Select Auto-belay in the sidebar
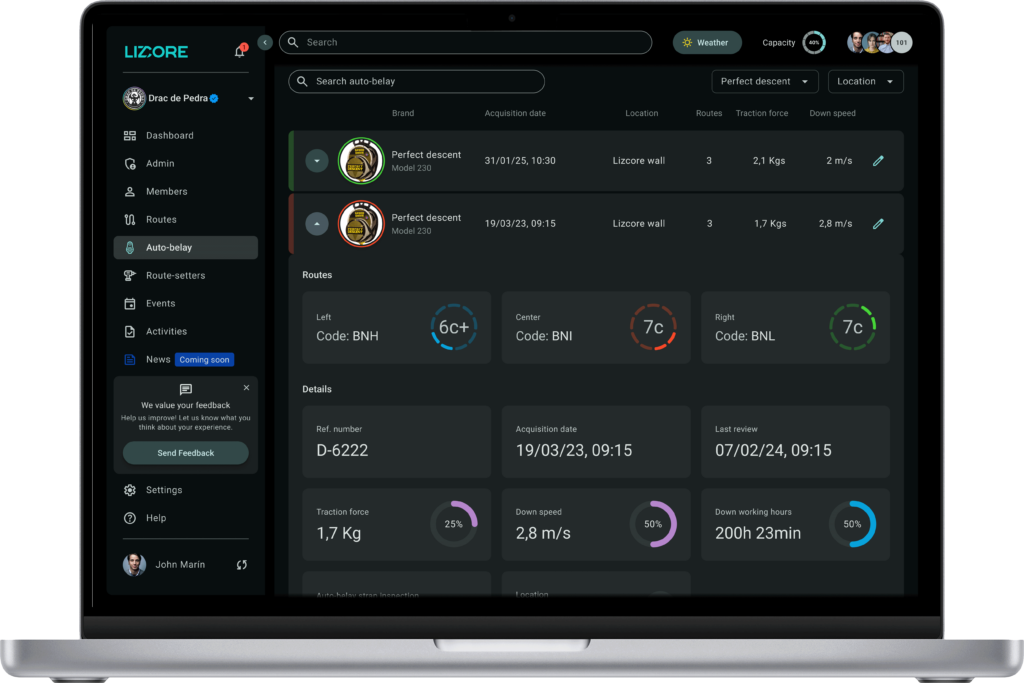 coord(185,247)
